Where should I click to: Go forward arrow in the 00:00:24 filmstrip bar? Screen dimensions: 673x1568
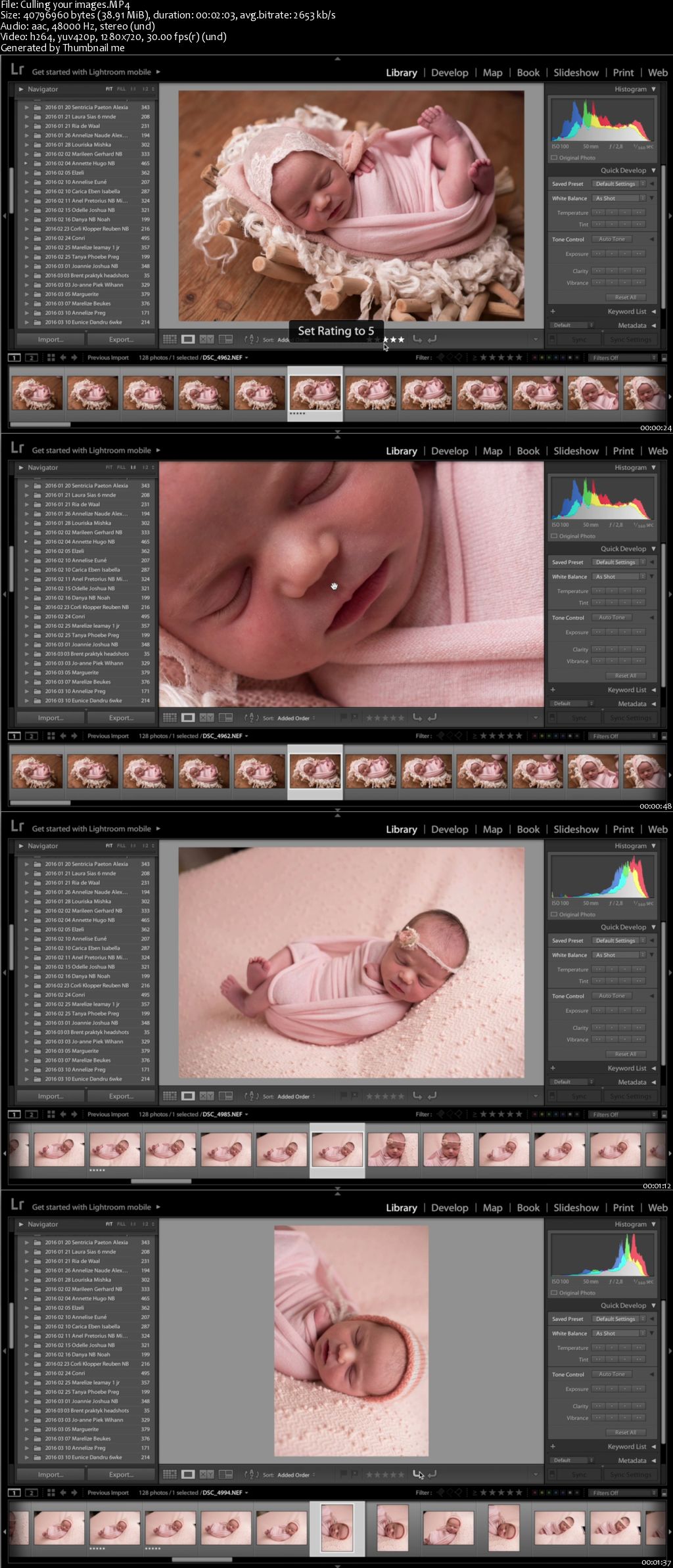(74, 358)
